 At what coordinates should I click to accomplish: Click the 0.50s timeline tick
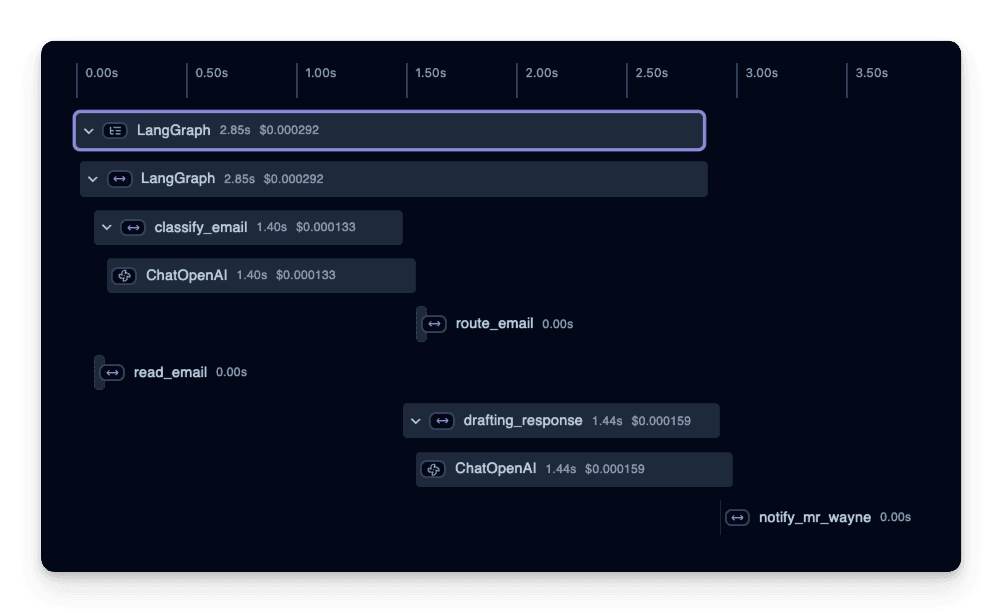point(211,73)
